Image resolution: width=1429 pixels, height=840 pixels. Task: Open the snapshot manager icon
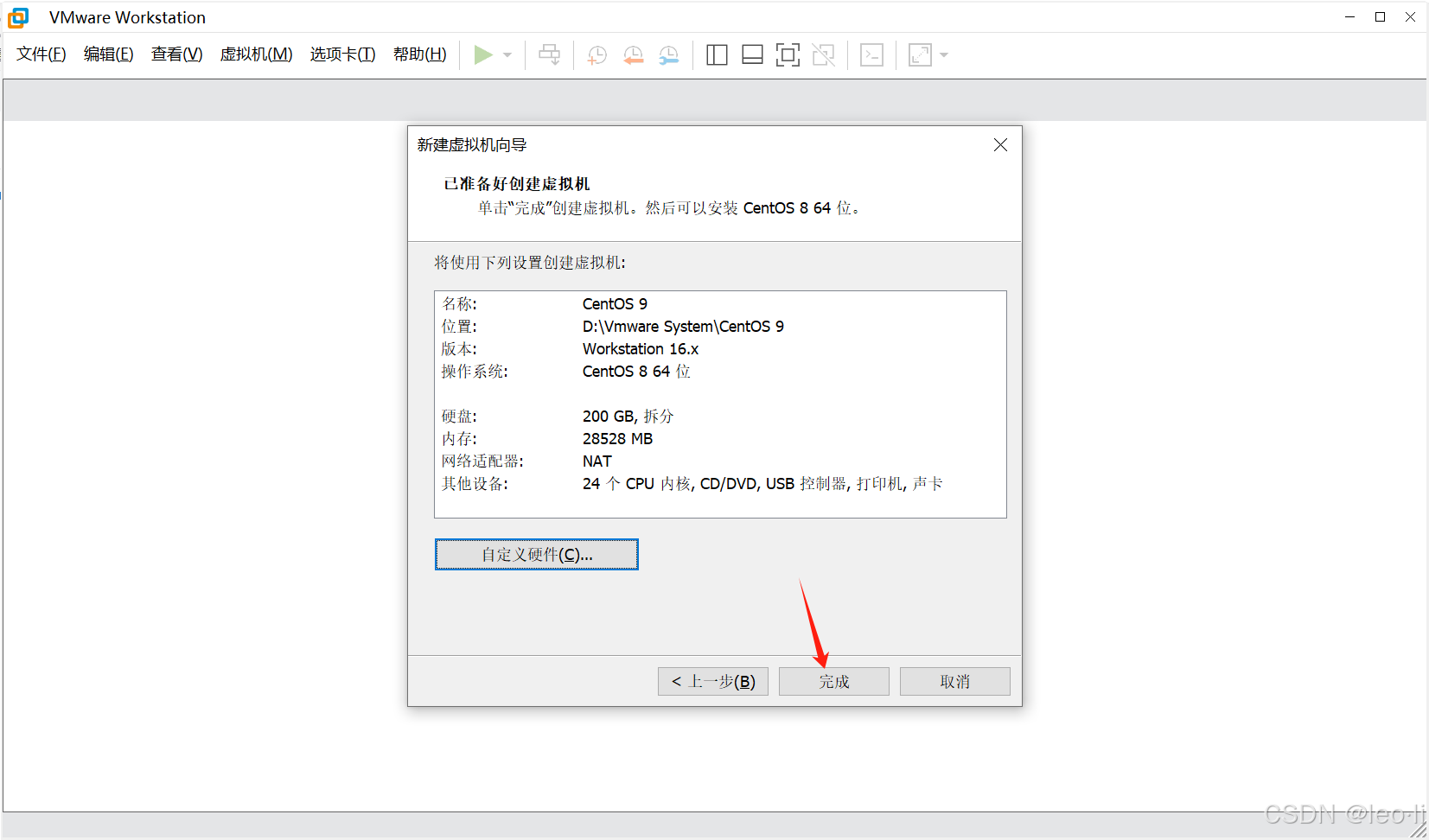point(669,55)
